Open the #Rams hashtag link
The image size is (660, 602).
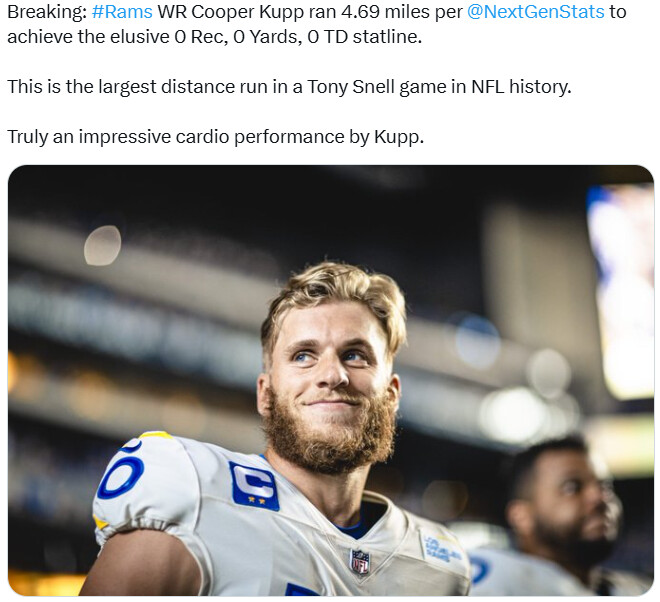[x=122, y=12]
